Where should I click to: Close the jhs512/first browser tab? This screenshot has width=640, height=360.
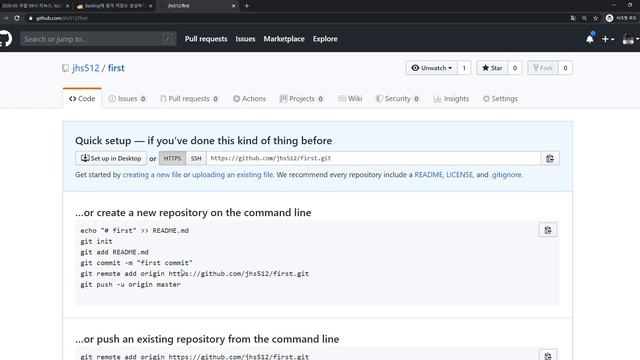point(233,6)
